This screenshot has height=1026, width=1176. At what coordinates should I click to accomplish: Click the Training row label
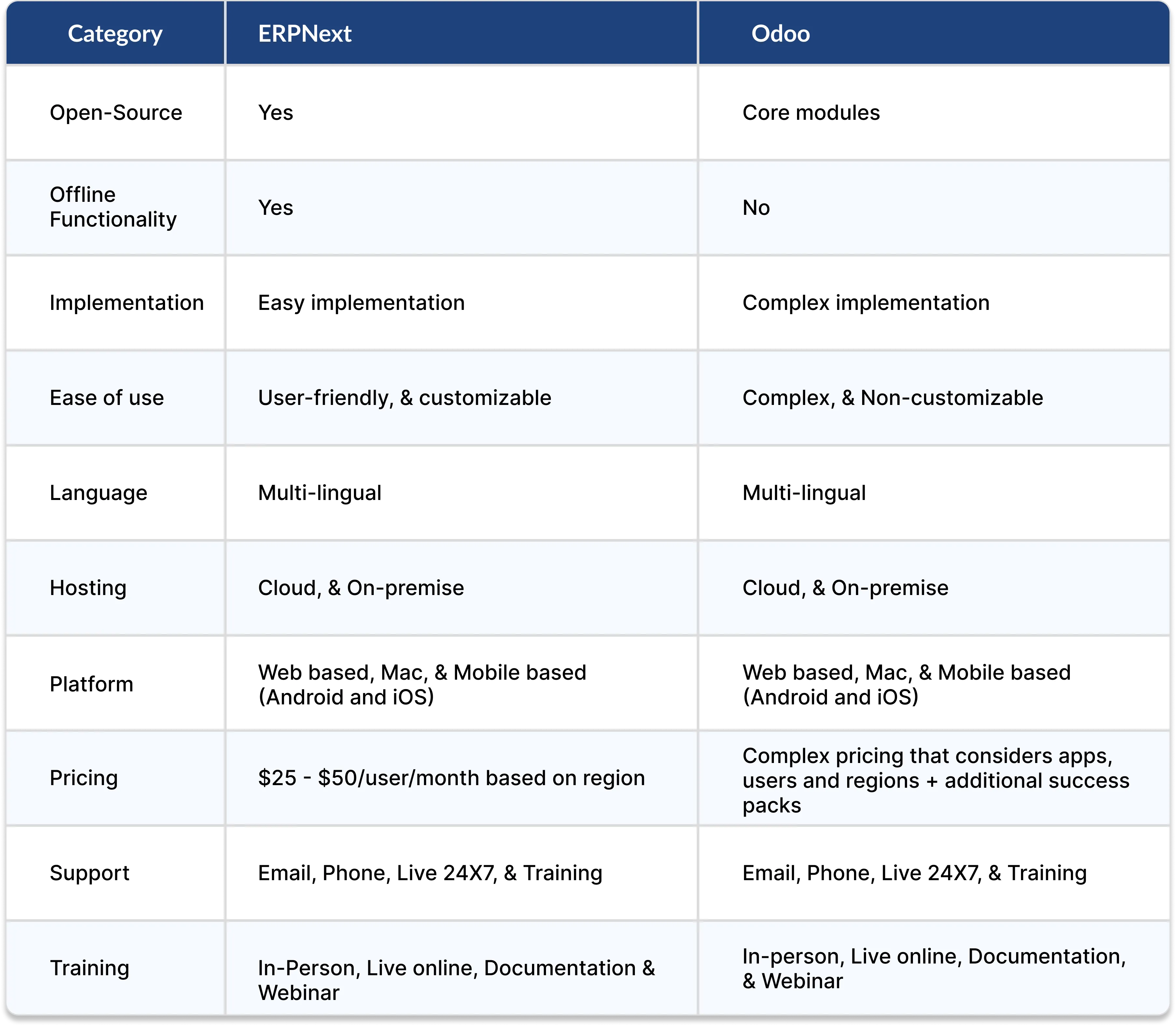pos(89,968)
